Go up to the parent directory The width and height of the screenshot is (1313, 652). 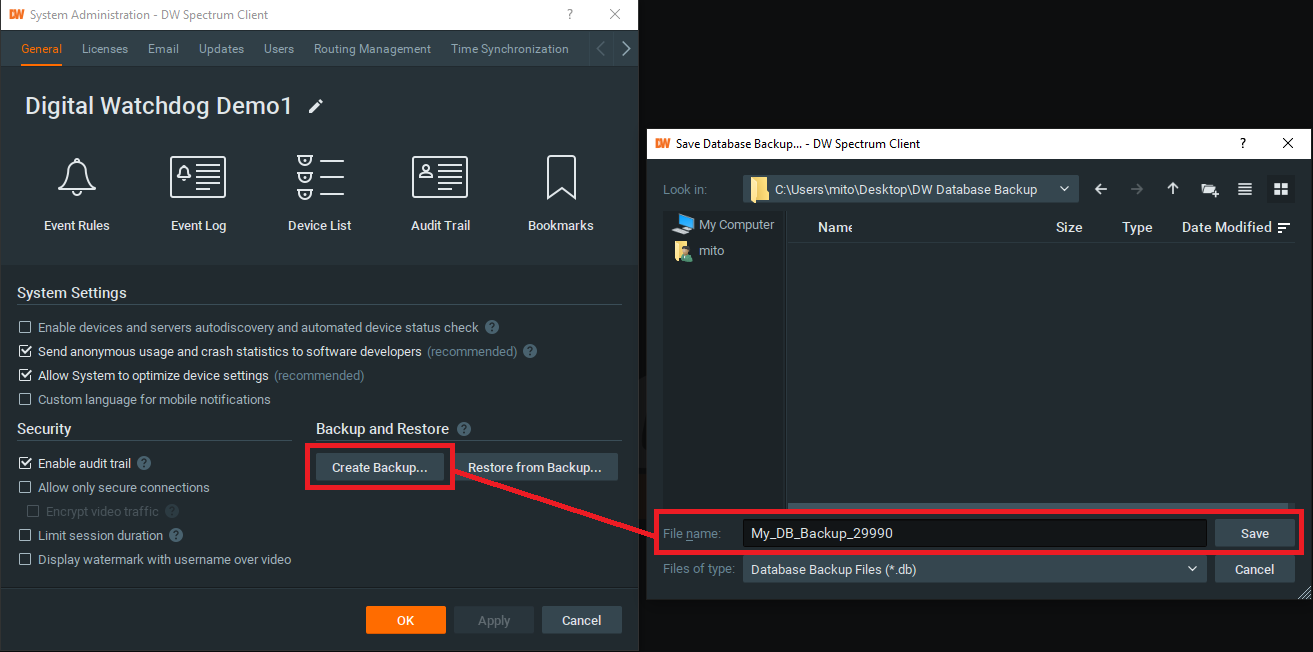[x=1173, y=189]
